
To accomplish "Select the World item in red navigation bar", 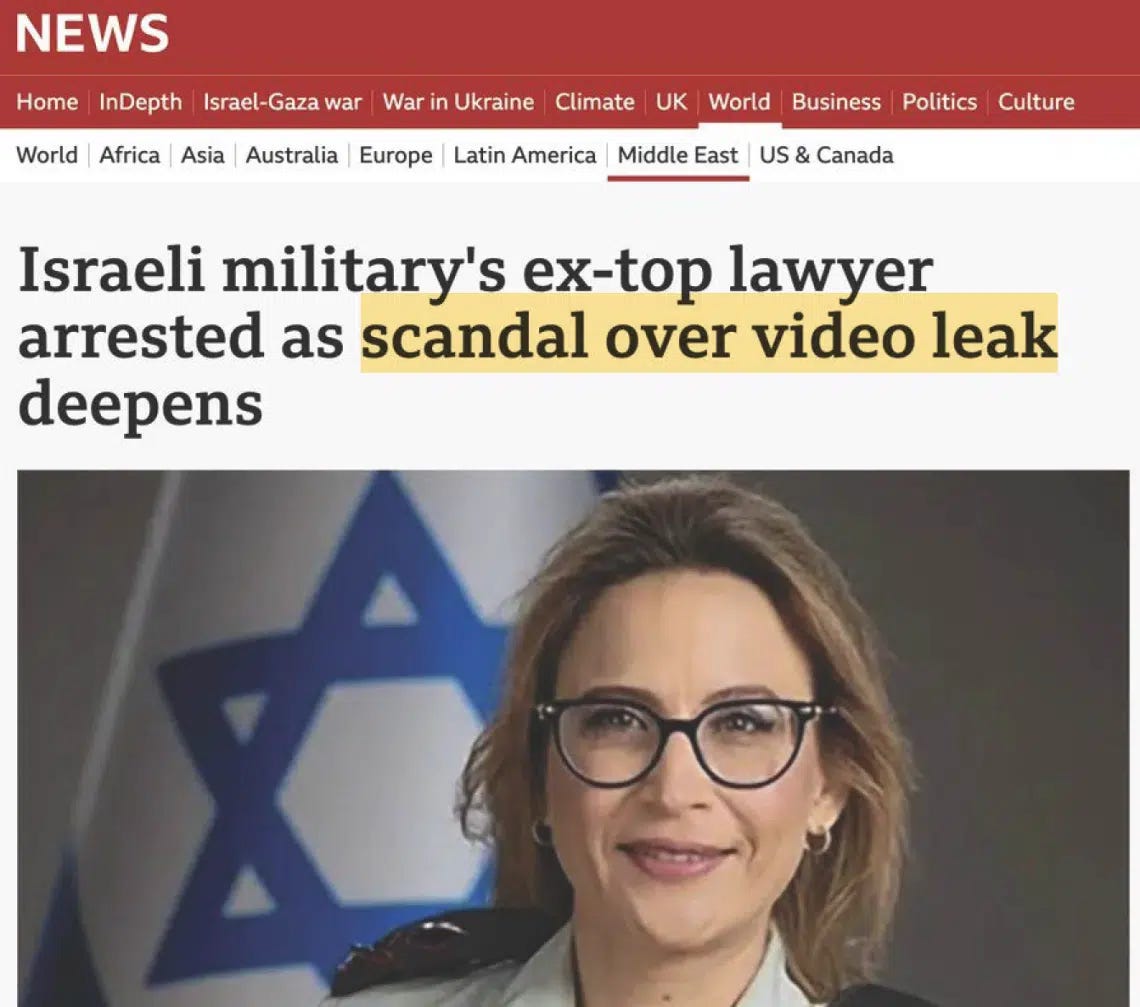I will 739,102.
